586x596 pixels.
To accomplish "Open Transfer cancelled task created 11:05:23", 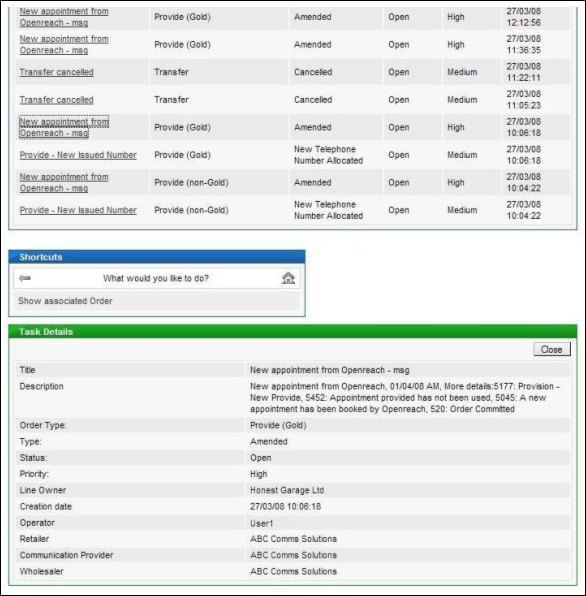I will click(57, 100).
